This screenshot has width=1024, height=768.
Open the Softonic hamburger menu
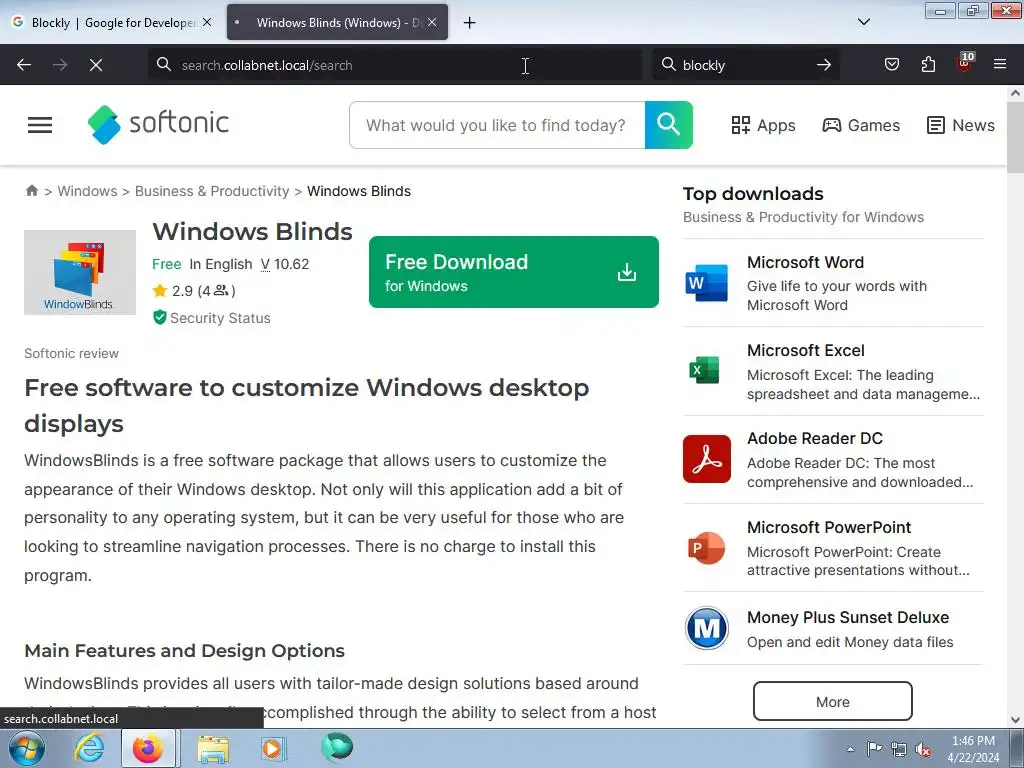coord(40,125)
